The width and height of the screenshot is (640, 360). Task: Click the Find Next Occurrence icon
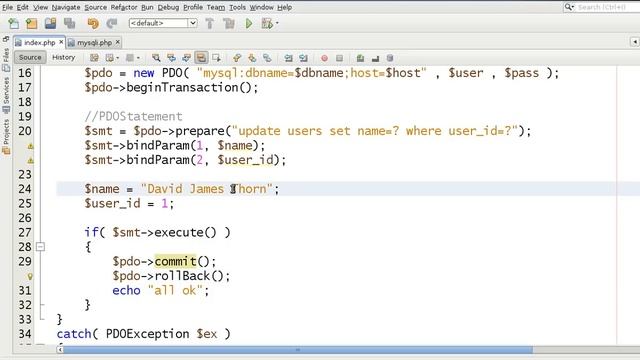coord(186,58)
